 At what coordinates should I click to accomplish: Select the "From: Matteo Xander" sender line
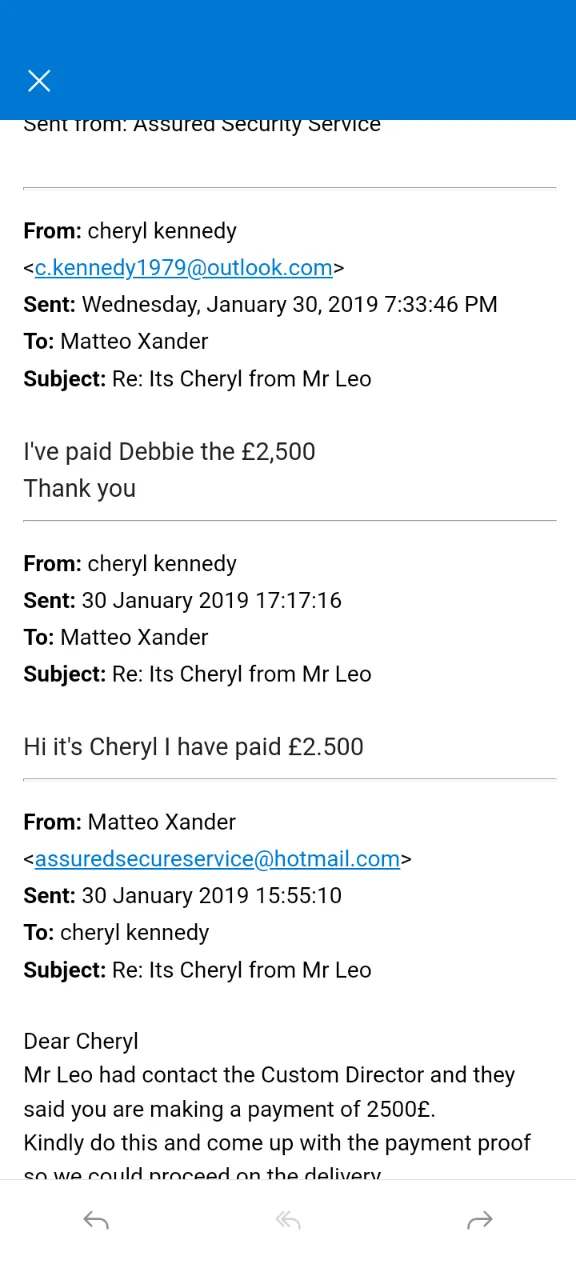coord(130,822)
